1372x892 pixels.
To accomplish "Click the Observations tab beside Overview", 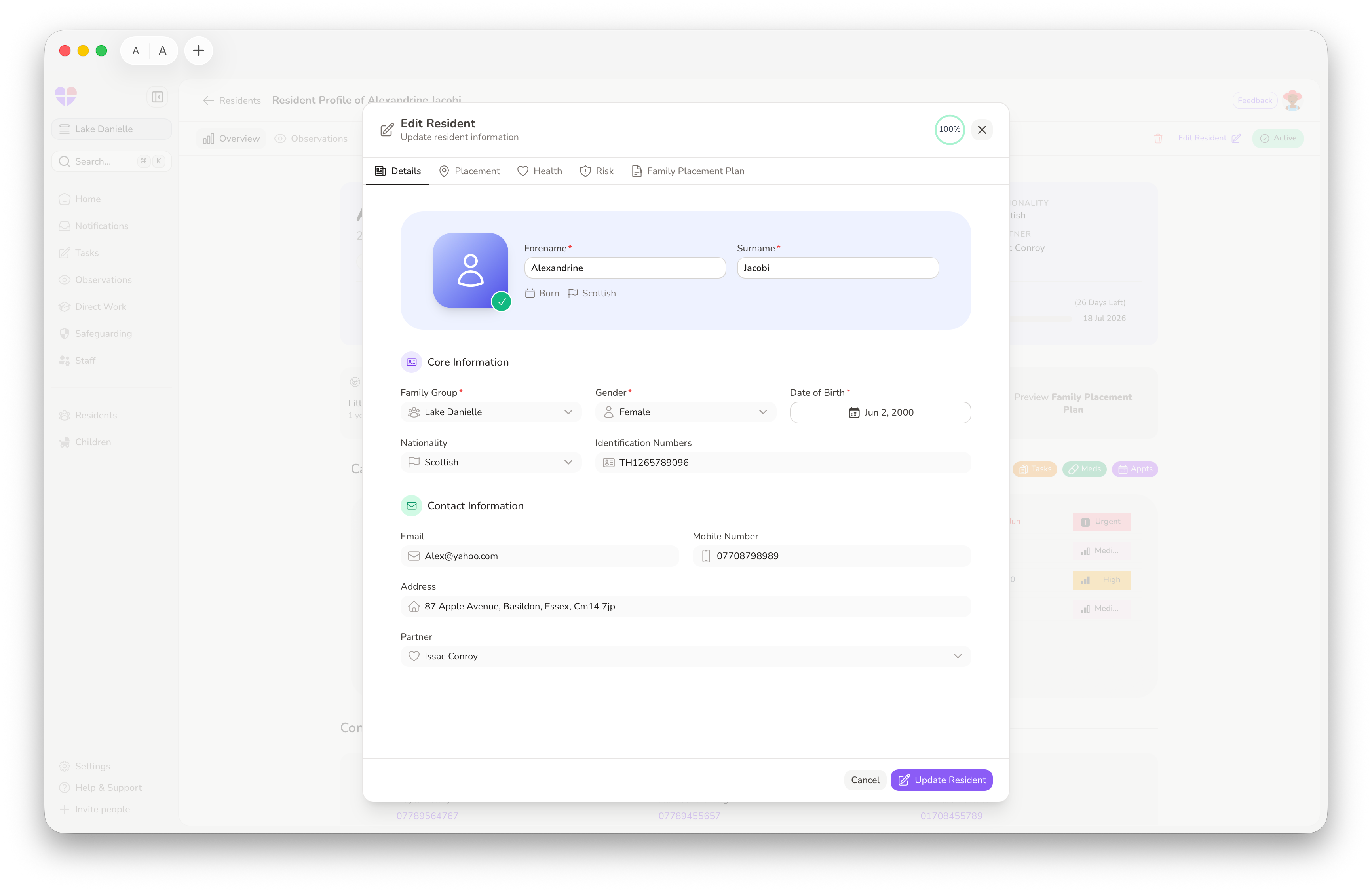I will point(311,139).
